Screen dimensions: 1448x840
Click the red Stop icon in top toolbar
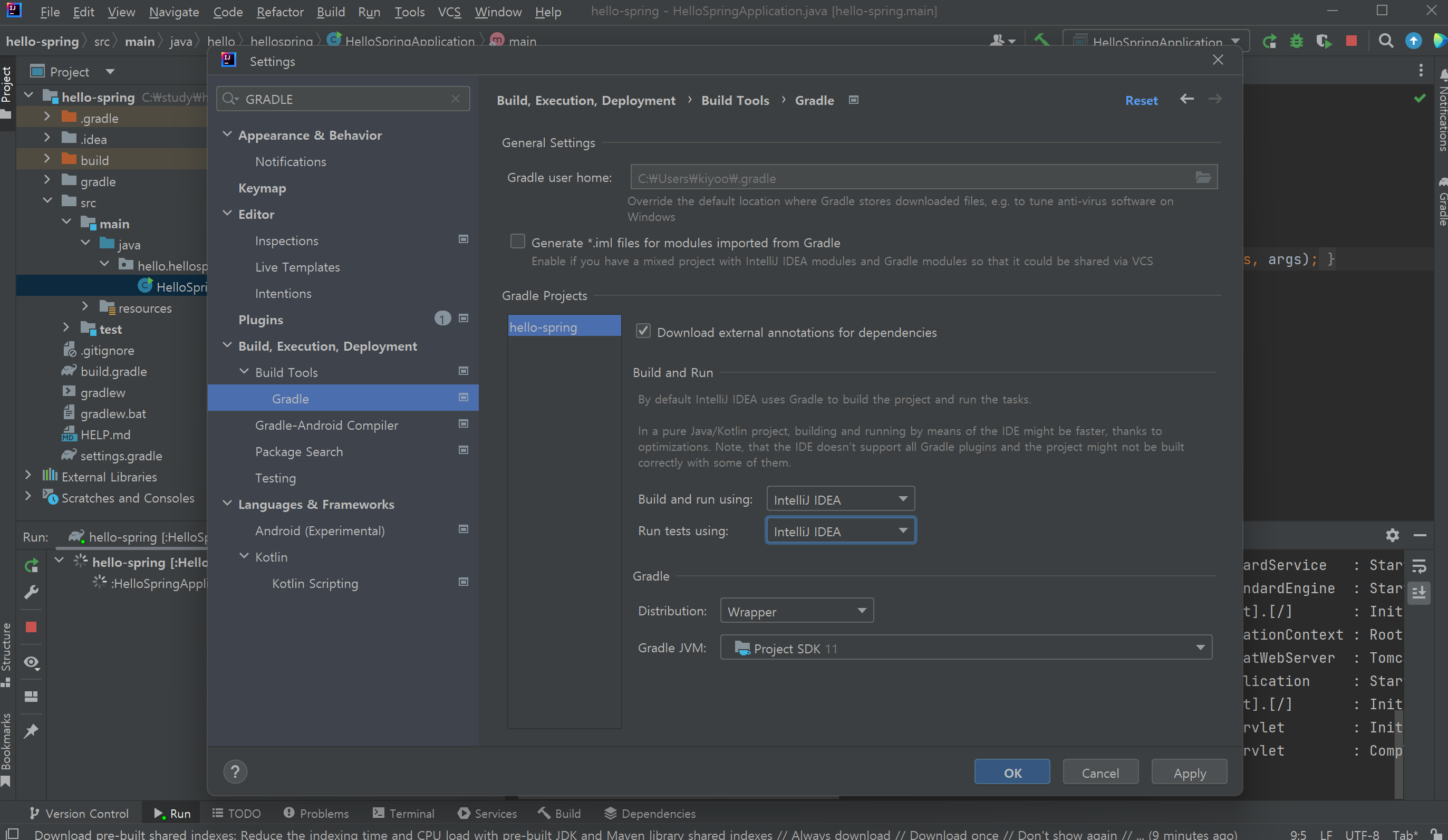pyautogui.click(x=1351, y=41)
